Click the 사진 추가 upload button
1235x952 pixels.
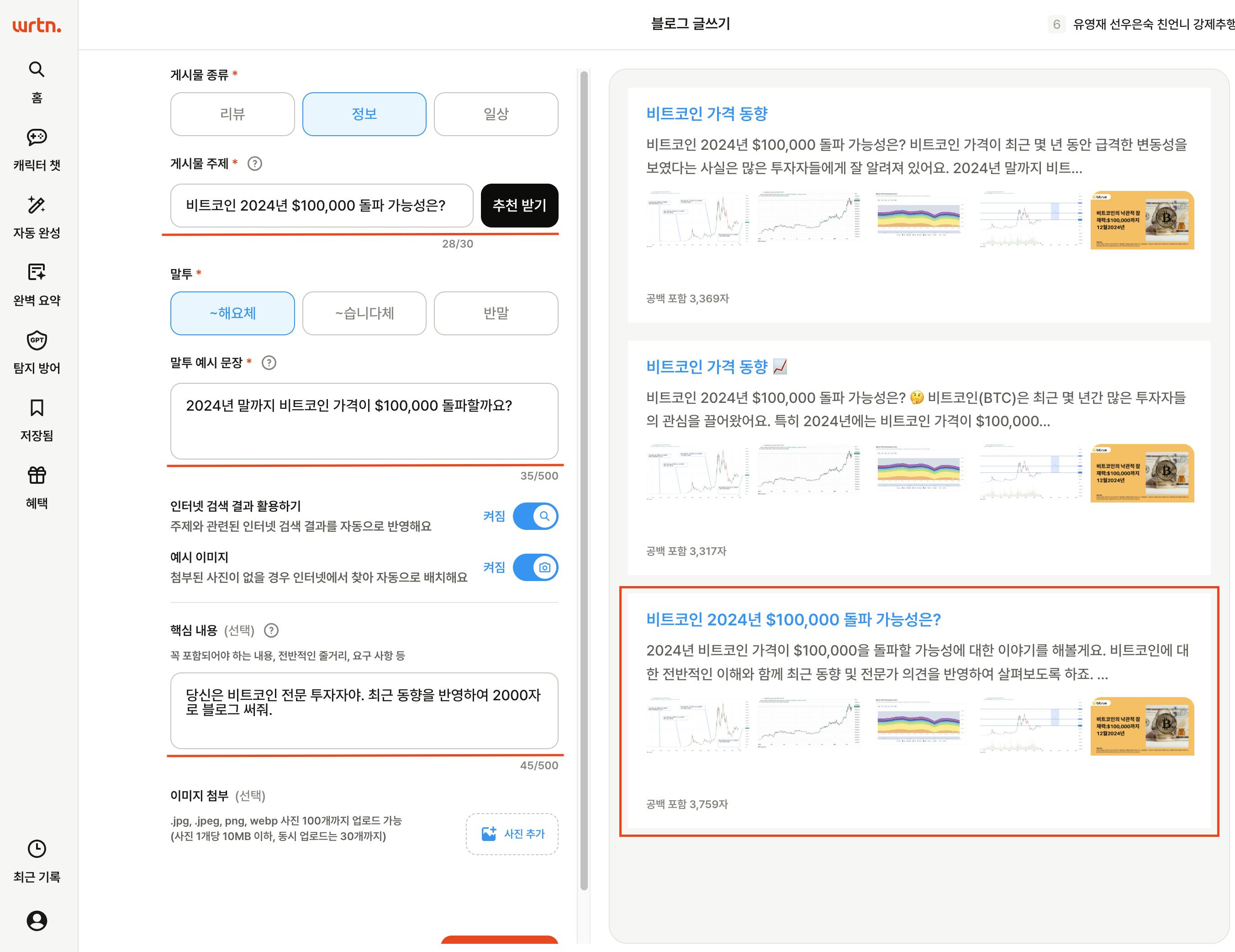pos(512,834)
